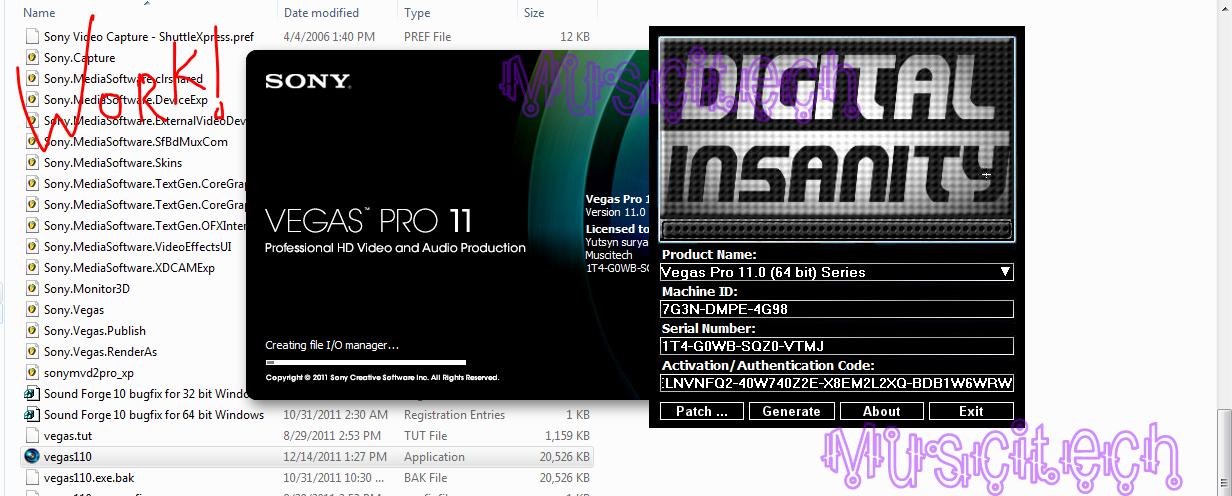The height and width of the screenshot is (496, 1232).
Task: Select the Sony.Vegas file icon
Action: pos(31,310)
